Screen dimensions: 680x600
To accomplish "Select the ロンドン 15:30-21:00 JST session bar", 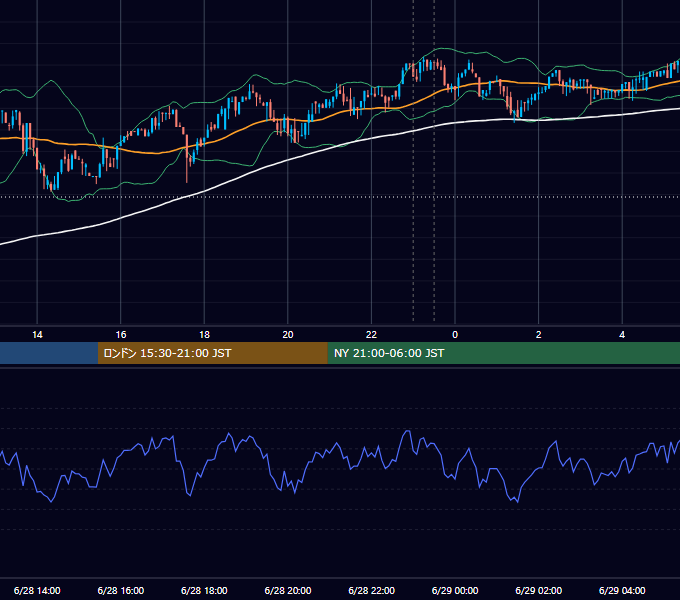I will [x=212, y=353].
